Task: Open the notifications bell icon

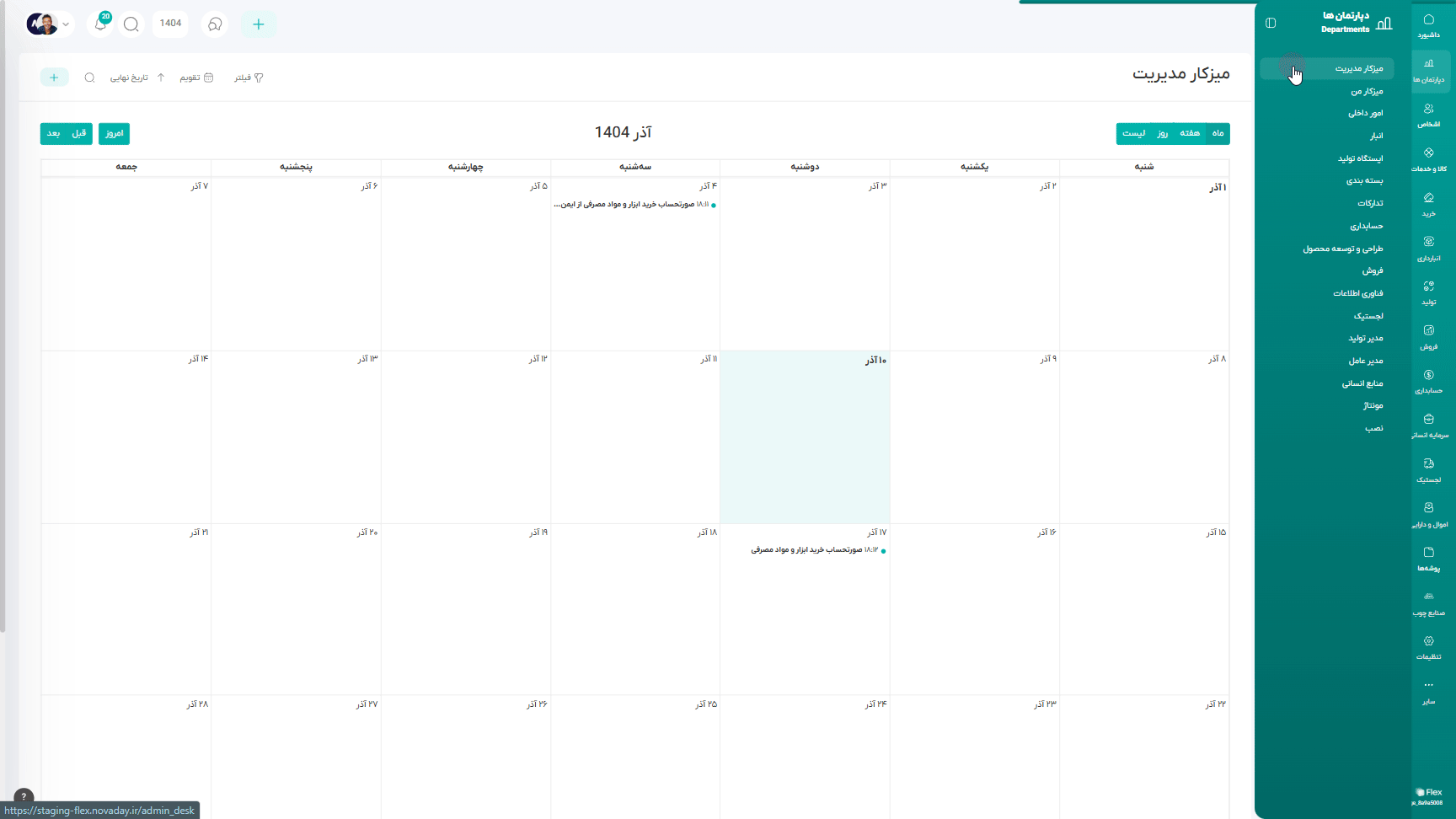Action: click(100, 24)
